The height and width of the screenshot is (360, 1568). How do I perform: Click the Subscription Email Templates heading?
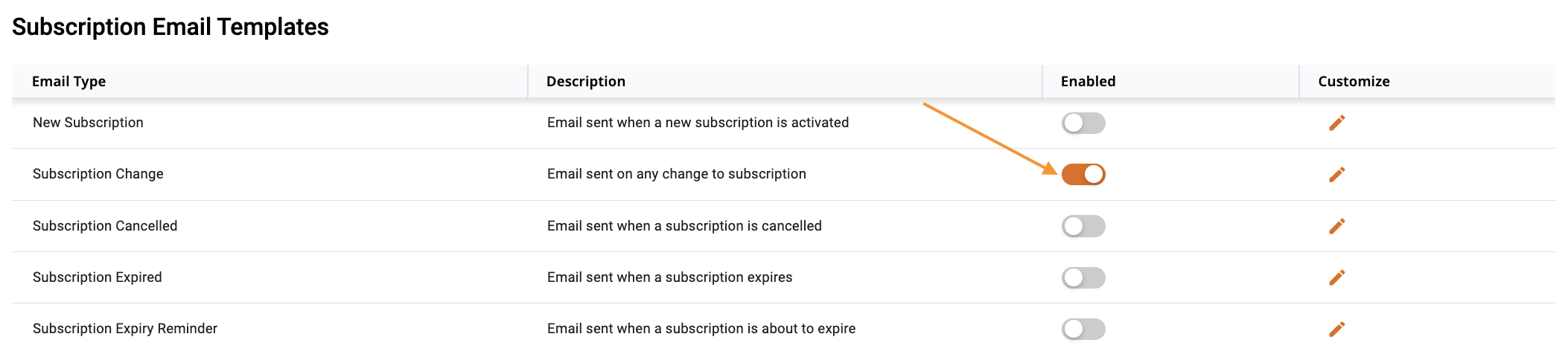click(170, 27)
